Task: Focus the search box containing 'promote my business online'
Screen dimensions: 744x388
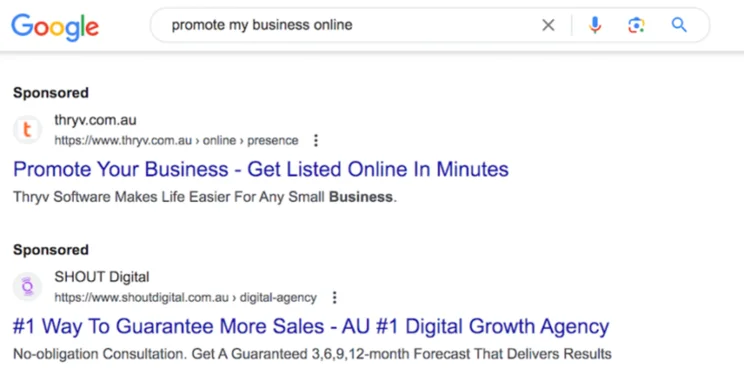Action: click(x=351, y=25)
